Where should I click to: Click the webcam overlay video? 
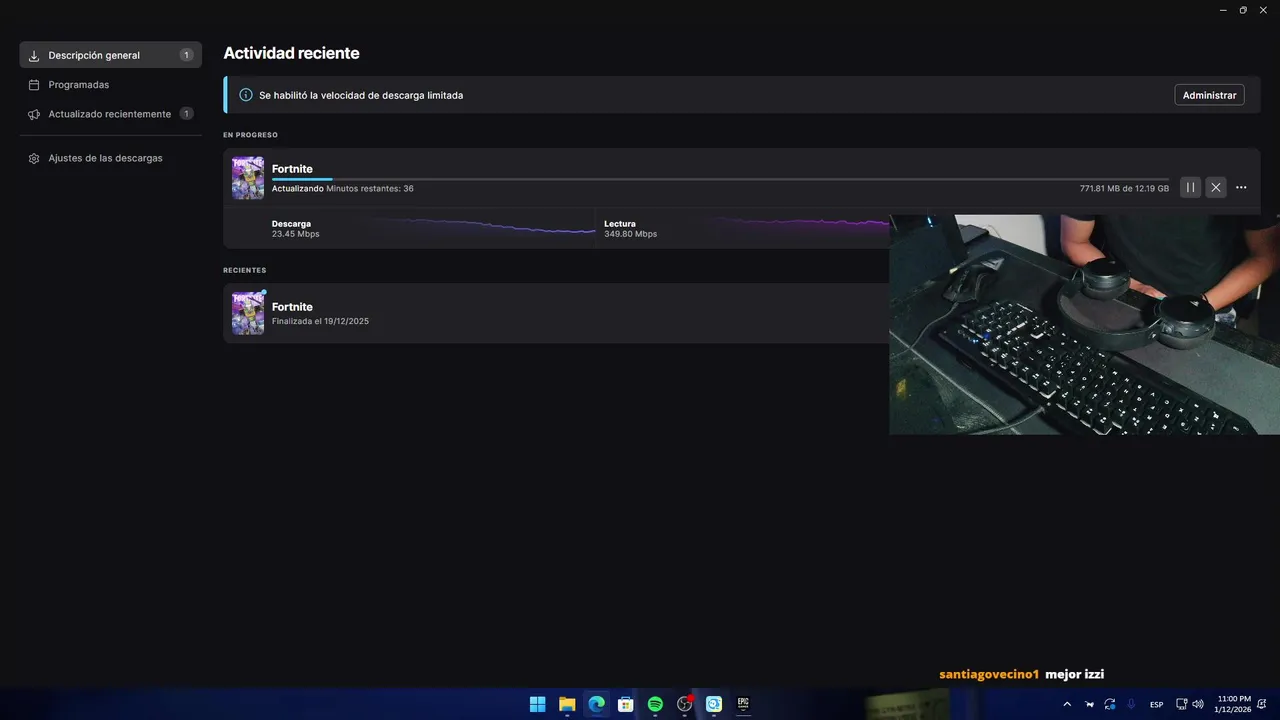pos(1084,324)
